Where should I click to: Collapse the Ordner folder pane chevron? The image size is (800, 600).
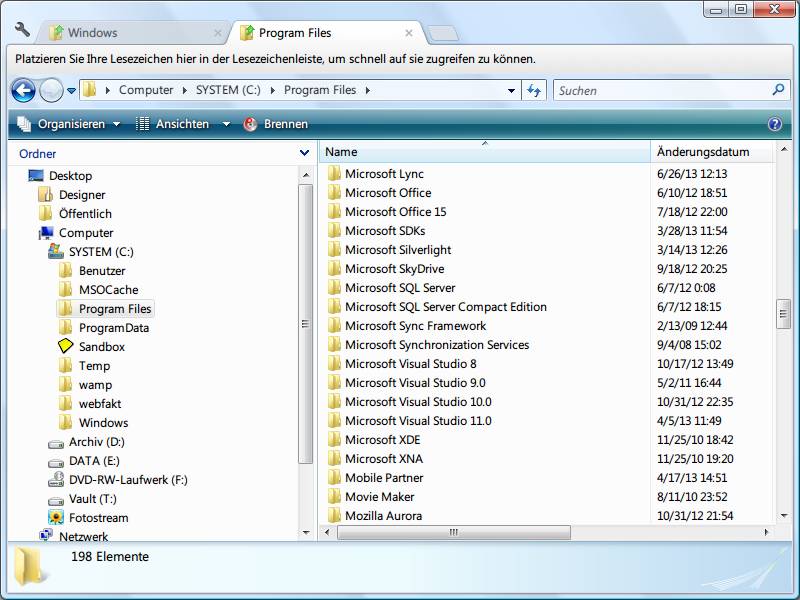(x=304, y=153)
